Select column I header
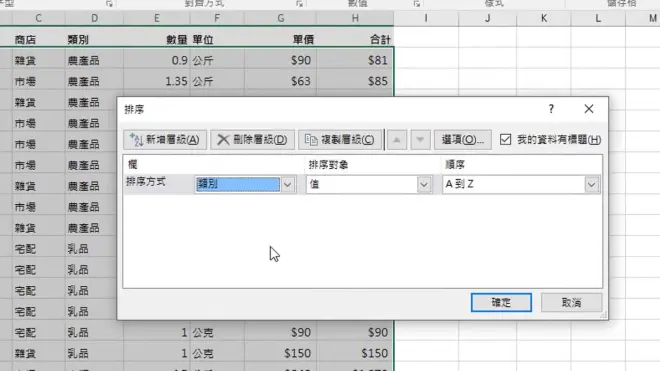 pyautogui.click(x=426, y=19)
